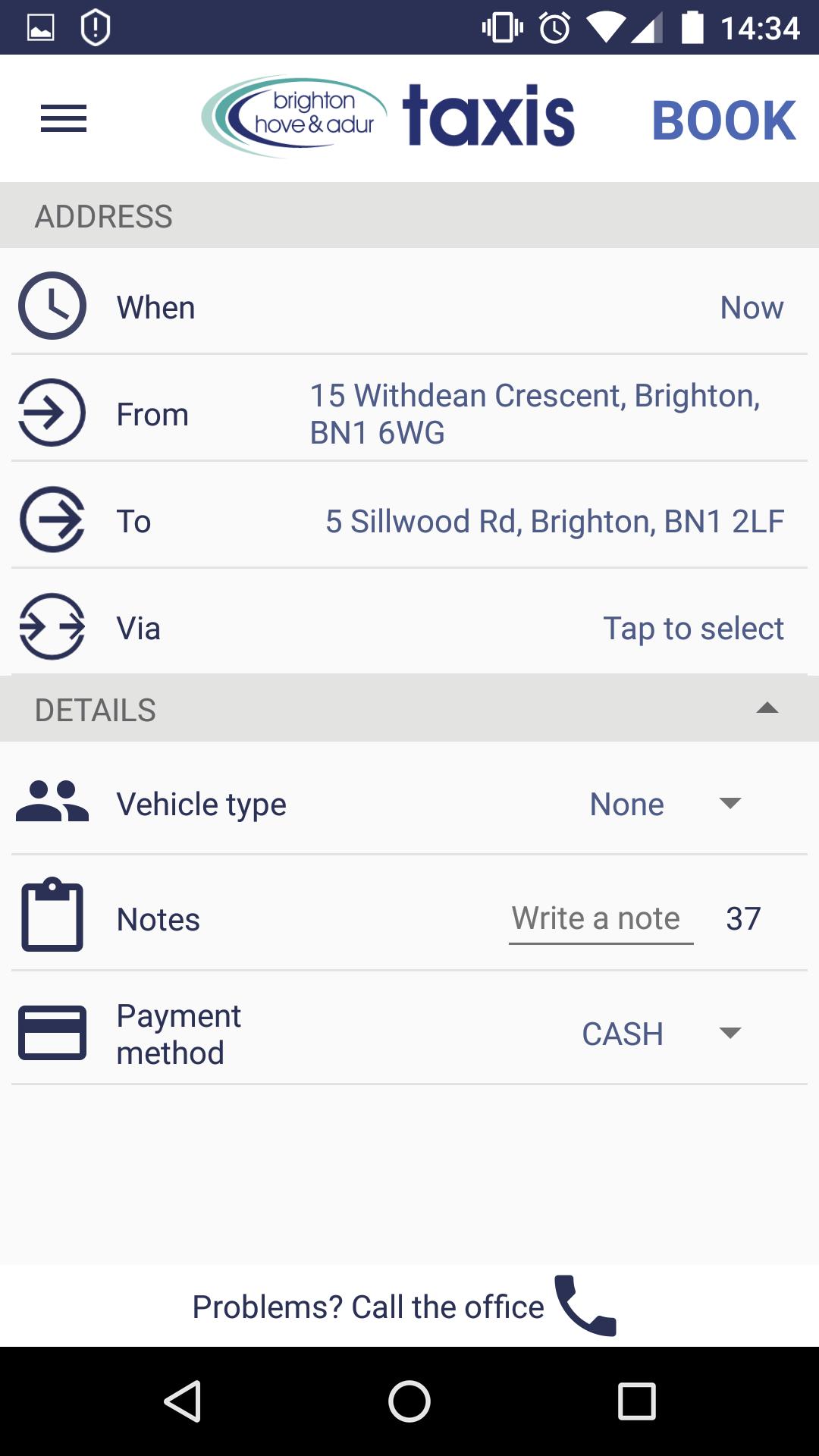This screenshot has width=819, height=1456.
Task: Change pickup time from Now
Action: [752, 308]
